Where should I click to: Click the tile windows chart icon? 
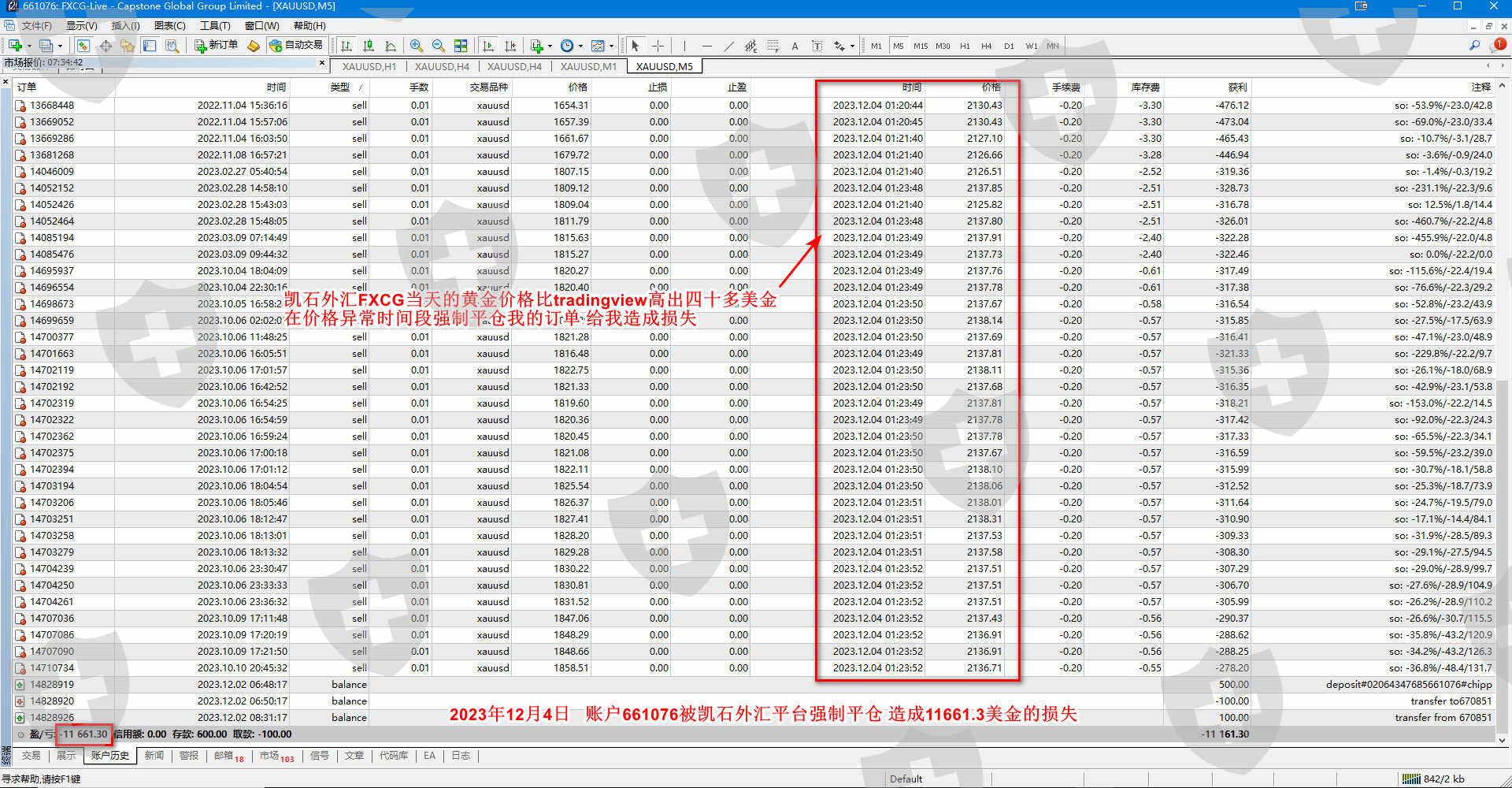click(x=461, y=46)
